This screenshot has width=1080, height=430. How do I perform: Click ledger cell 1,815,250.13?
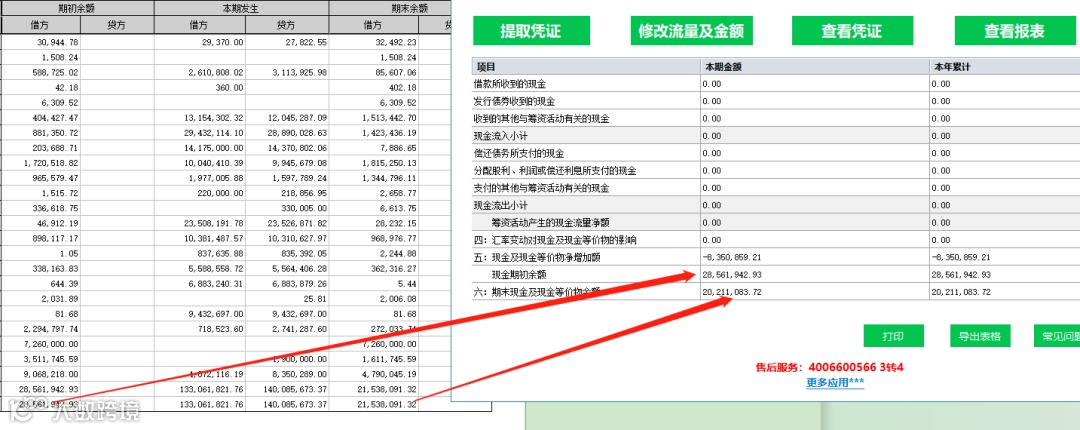[389, 163]
